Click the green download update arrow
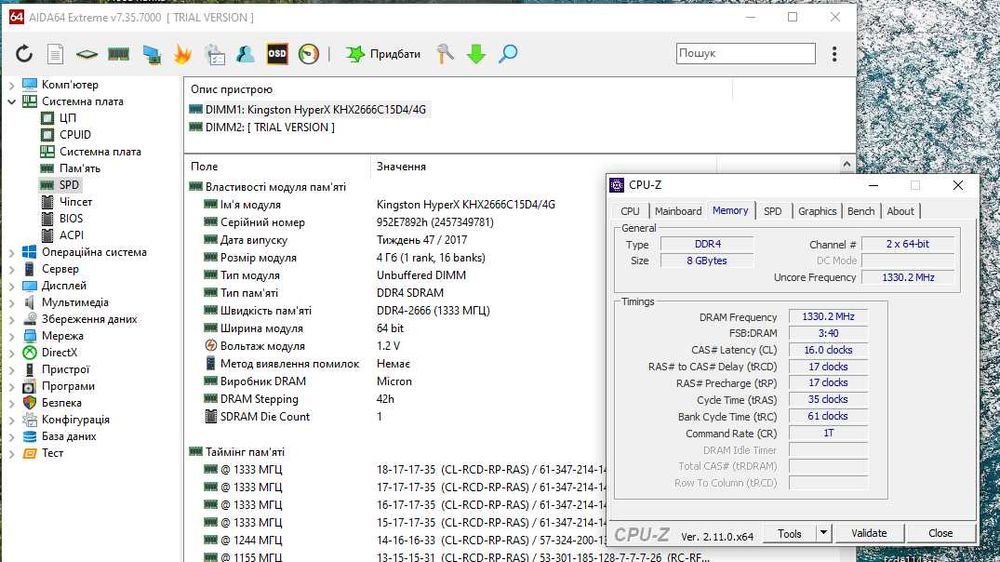The image size is (1000, 562). (476, 54)
